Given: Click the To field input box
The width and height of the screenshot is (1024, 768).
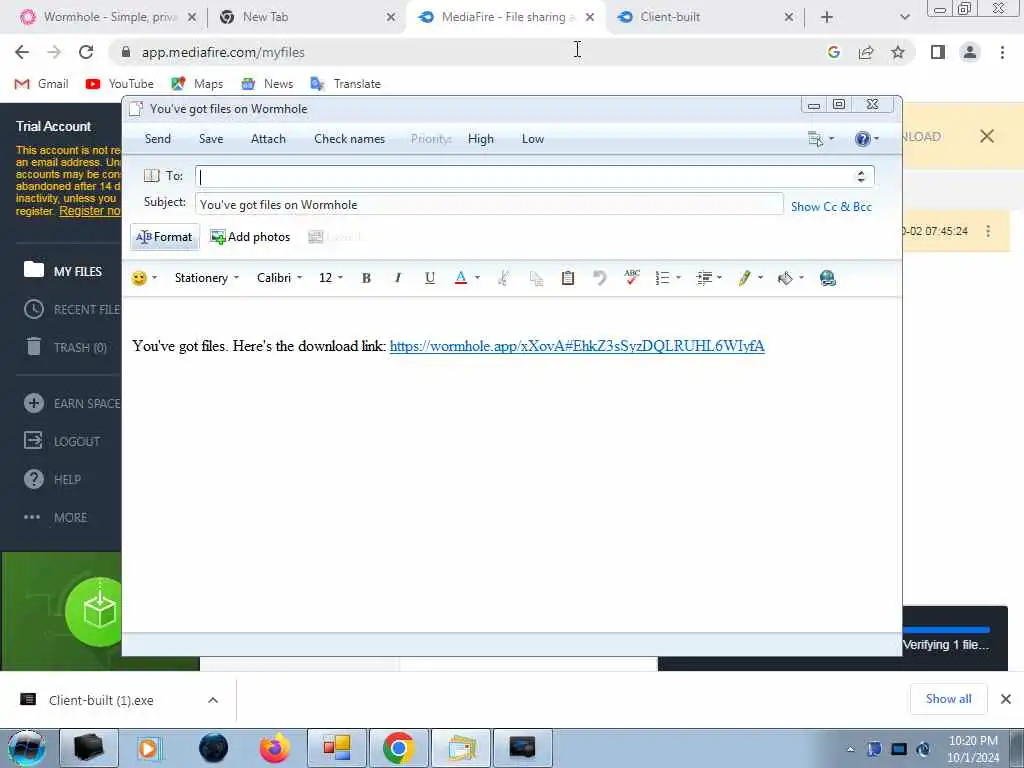Looking at the screenshot, I should pos(534,176).
